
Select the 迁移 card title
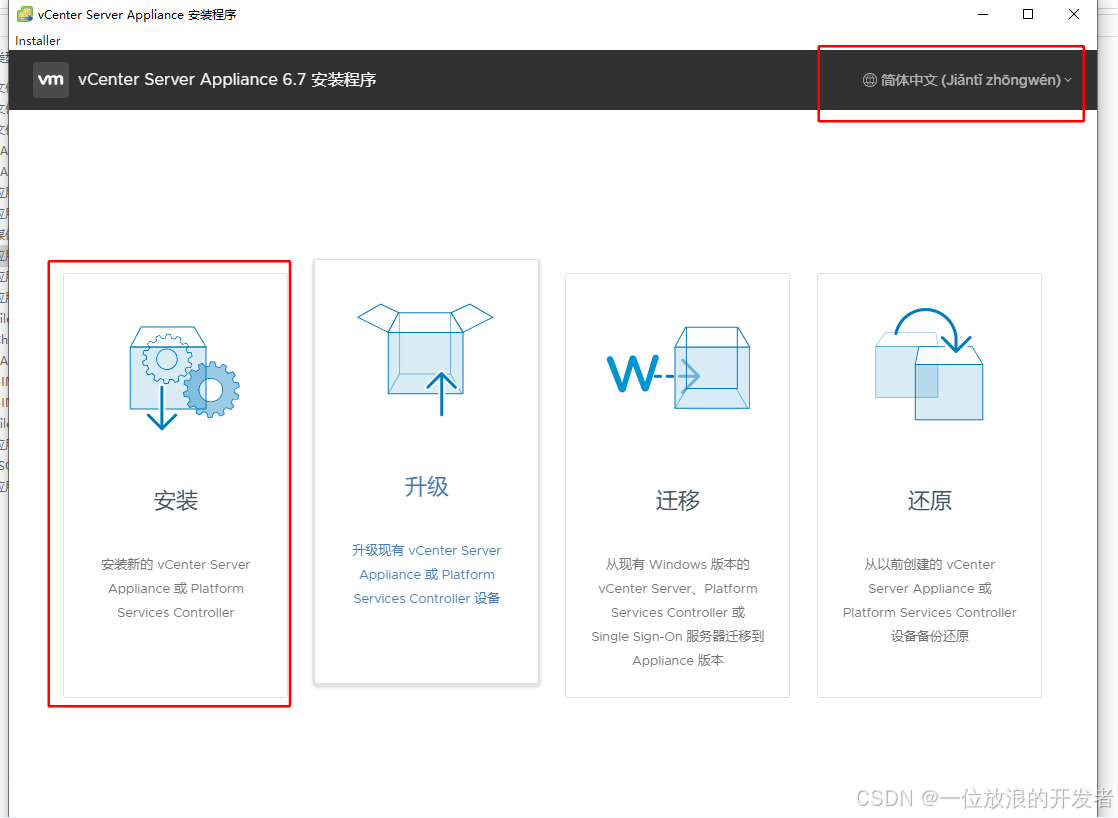(x=677, y=501)
